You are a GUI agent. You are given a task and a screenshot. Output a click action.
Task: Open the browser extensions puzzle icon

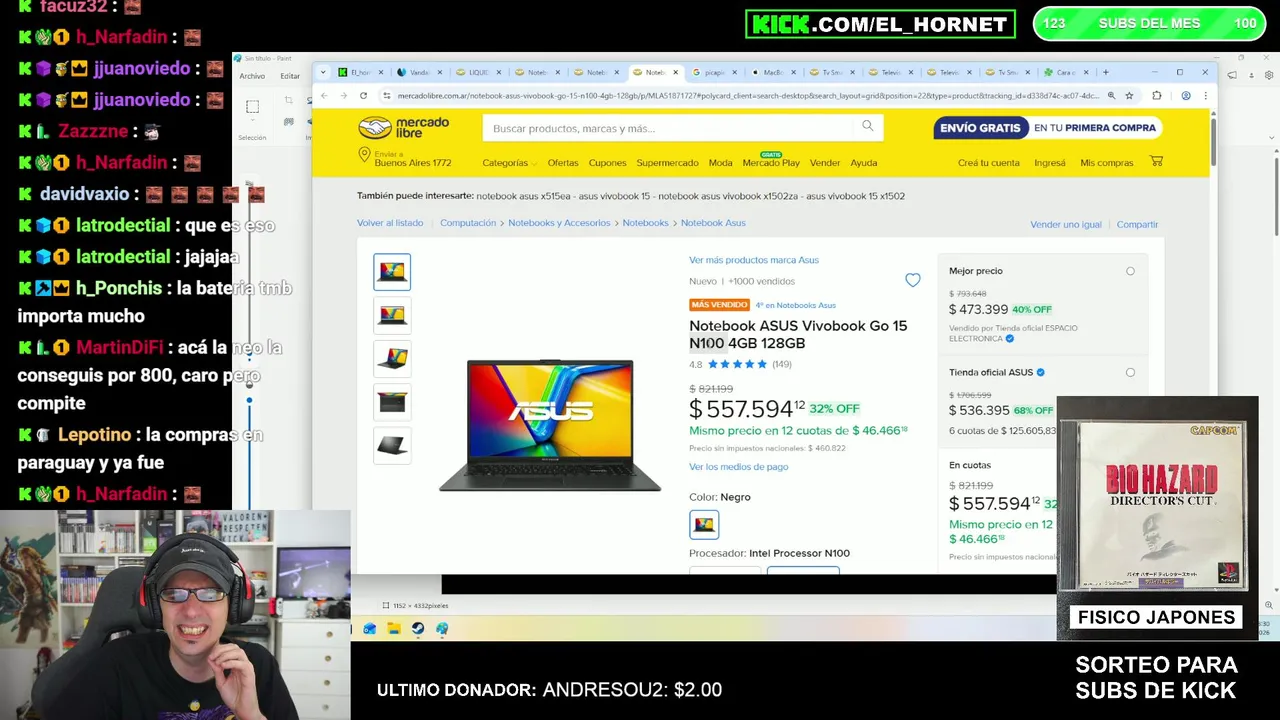(x=1157, y=96)
